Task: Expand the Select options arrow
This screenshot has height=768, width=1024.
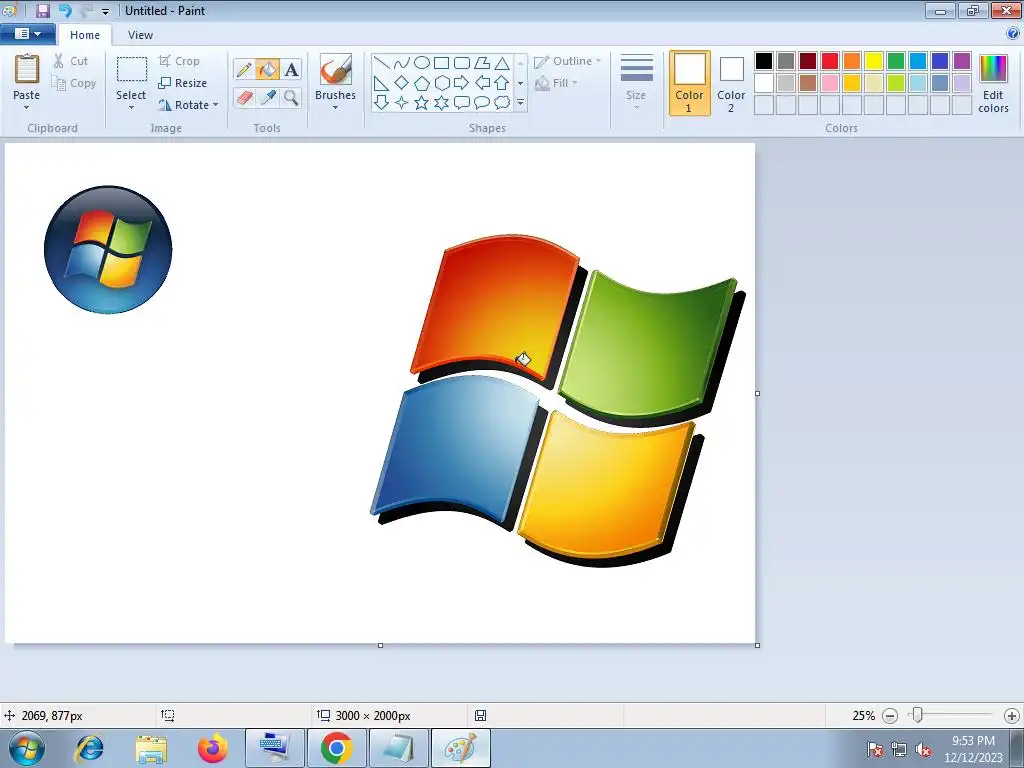Action: click(x=131, y=107)
